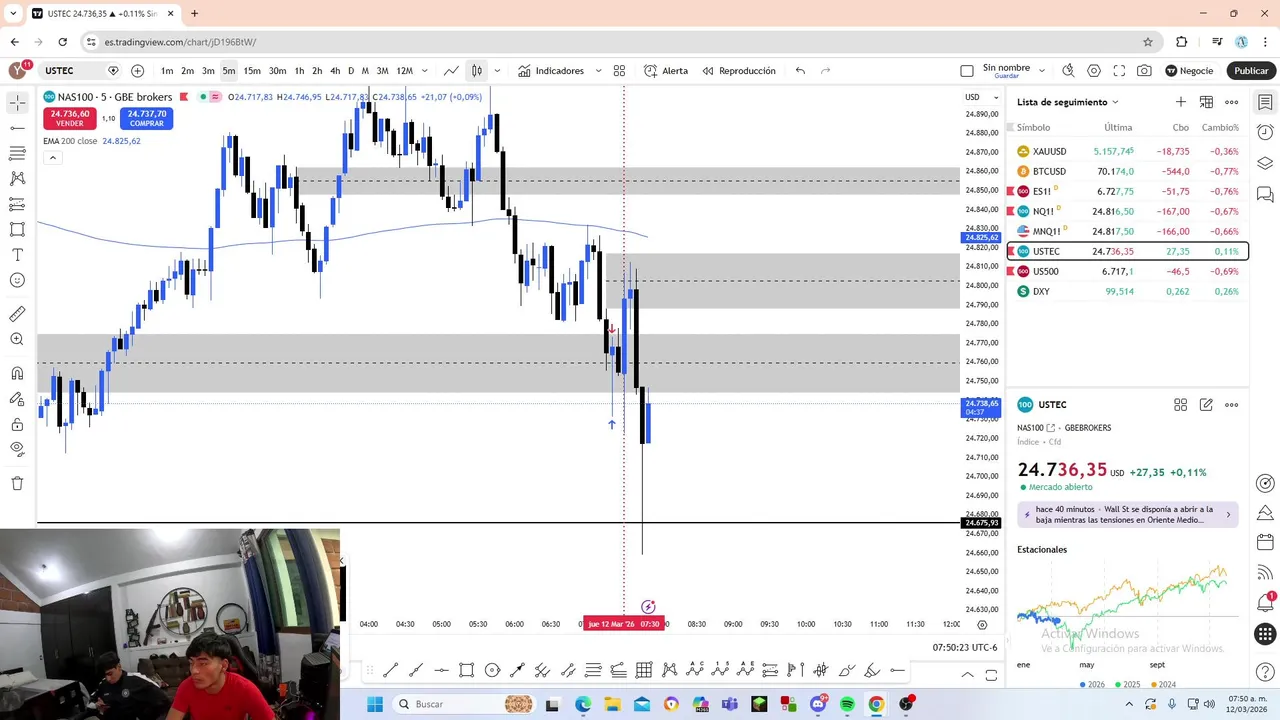The width and height of the screenshot is (1280, 720).
Task: Expand the indicator favorites dropdown arrow
Action: (598, 71)
